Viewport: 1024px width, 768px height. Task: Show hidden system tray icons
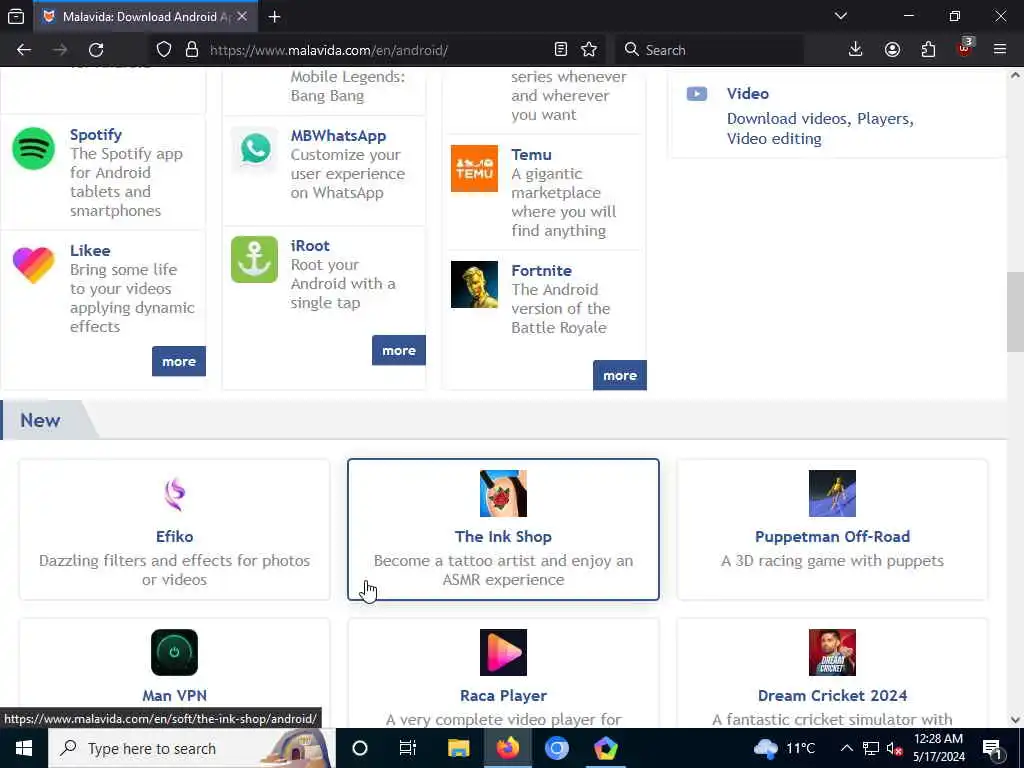(846, 748)
